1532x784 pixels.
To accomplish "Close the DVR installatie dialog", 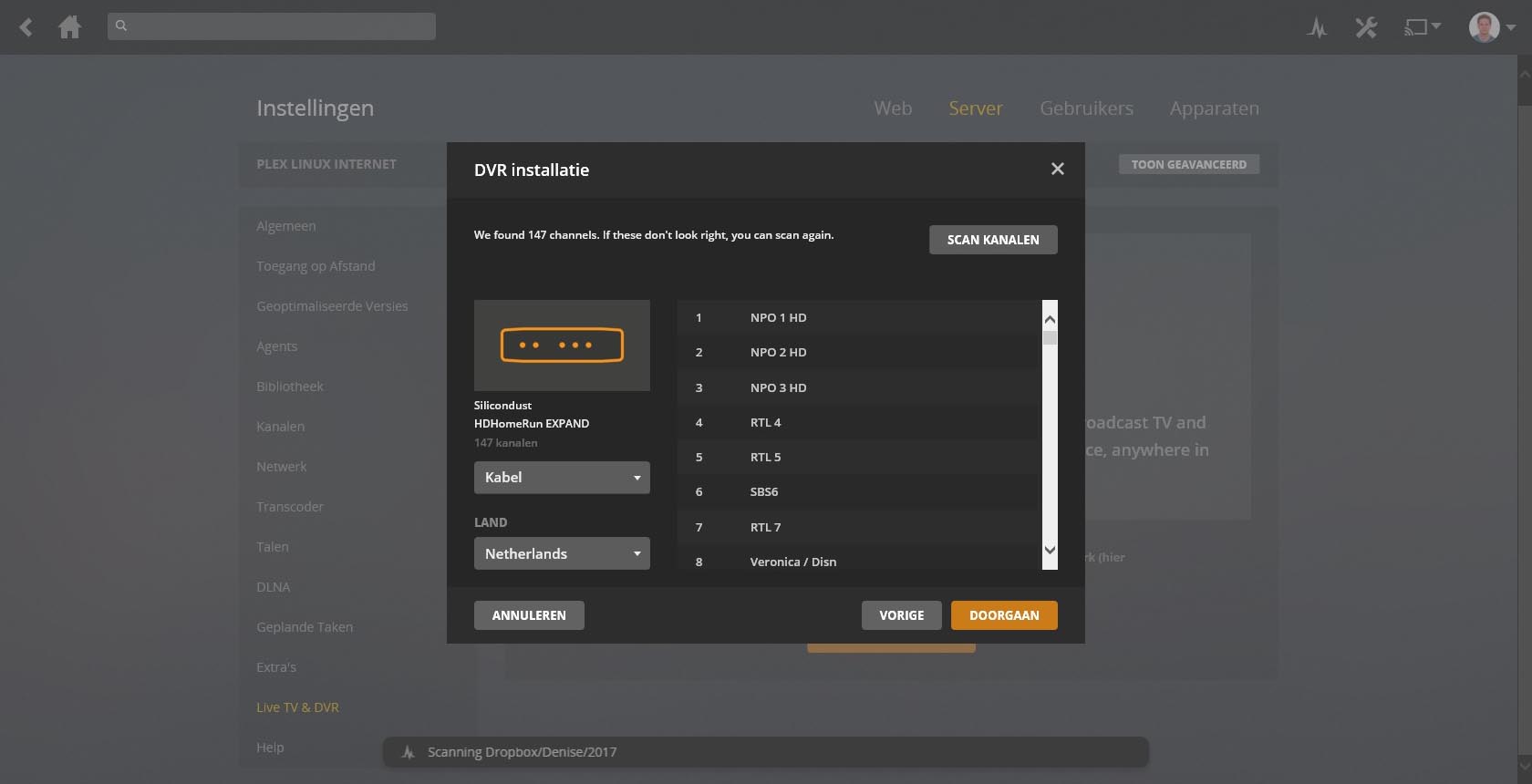I will point(1057,169).
